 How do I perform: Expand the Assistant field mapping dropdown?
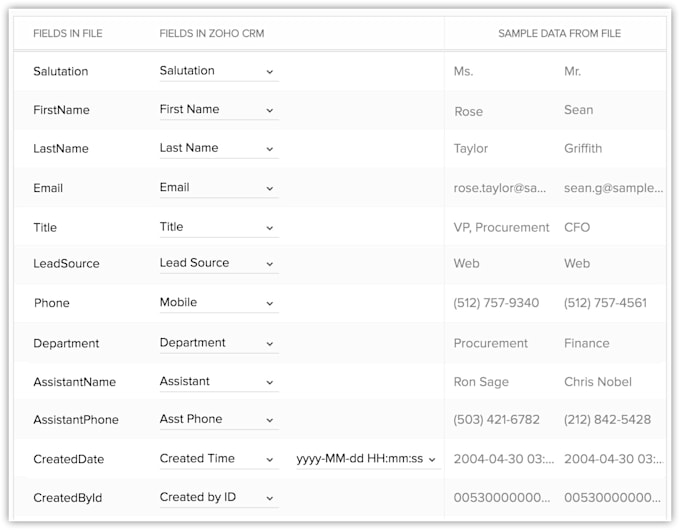coord(219,382)
